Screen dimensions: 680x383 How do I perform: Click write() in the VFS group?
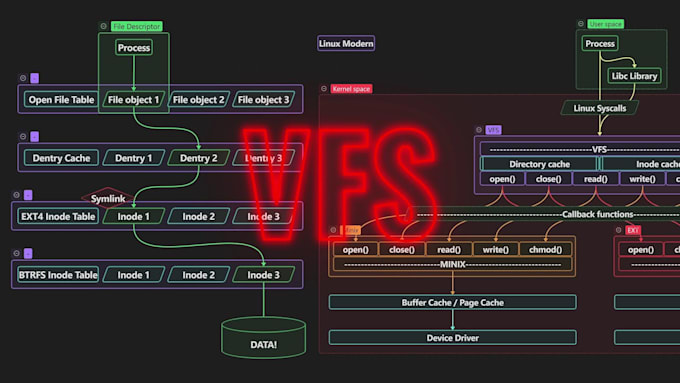642,179
